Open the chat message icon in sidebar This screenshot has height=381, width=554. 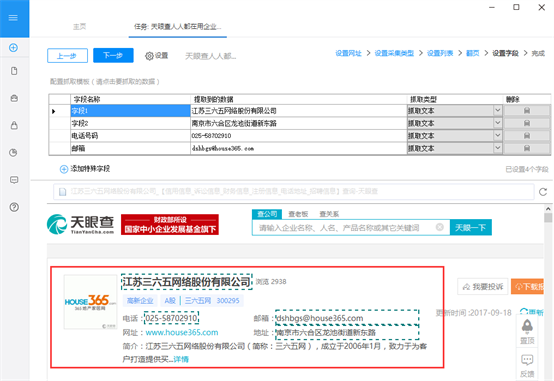14,180
